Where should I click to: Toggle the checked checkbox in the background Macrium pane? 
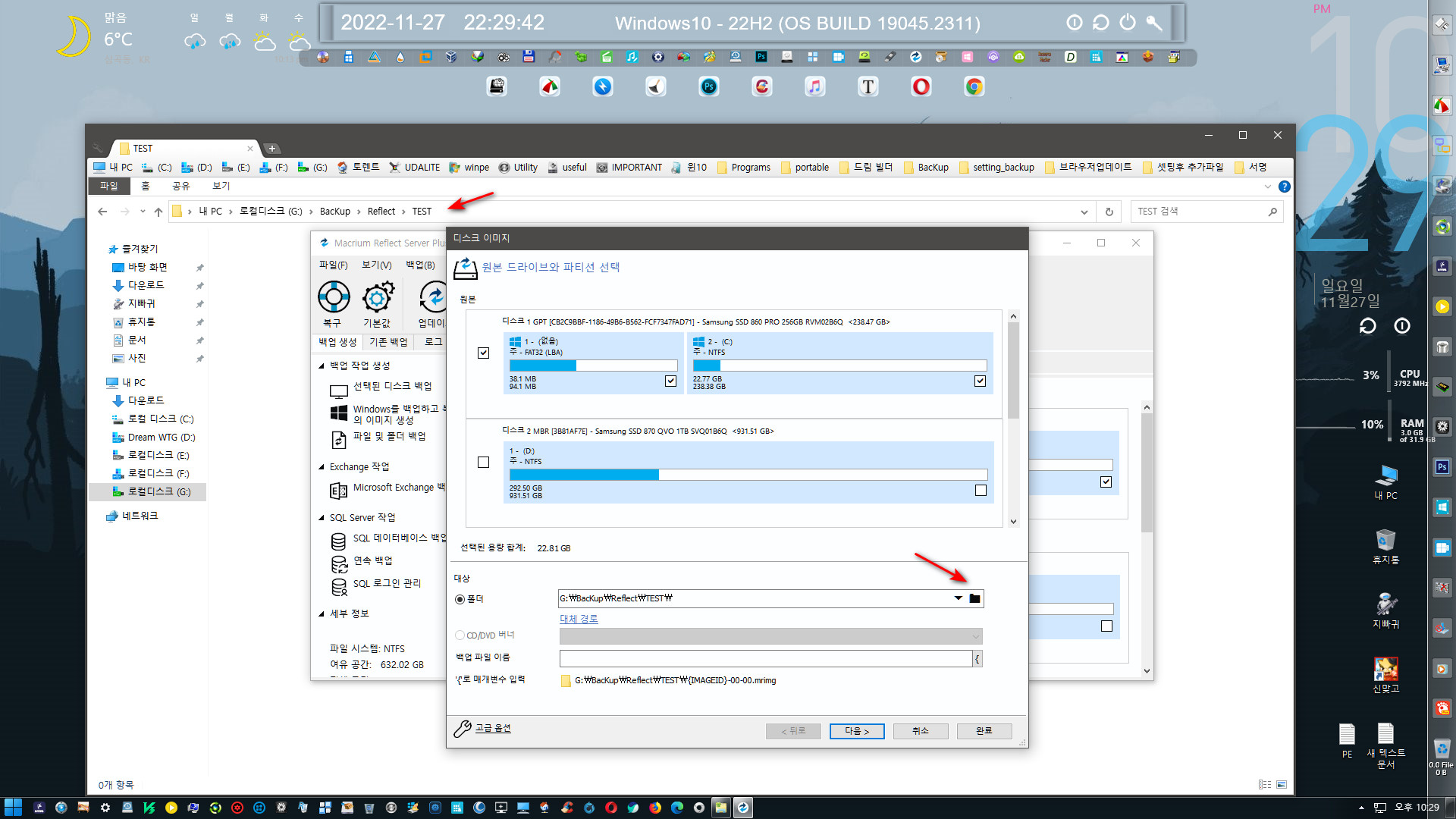pos(1106,482)
